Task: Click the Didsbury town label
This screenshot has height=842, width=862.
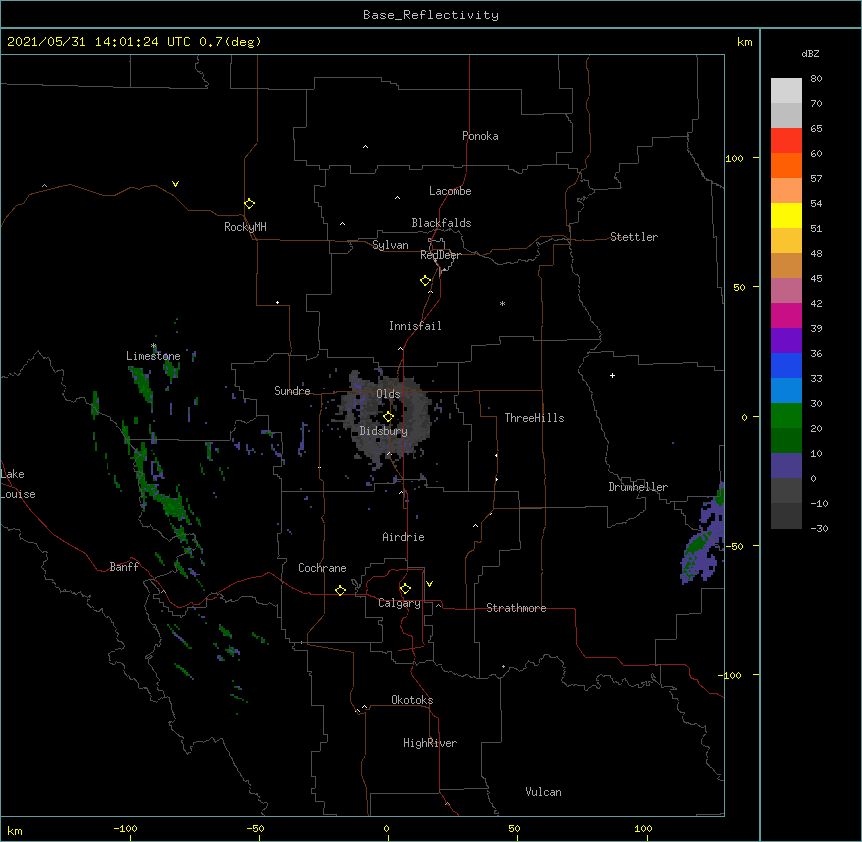Action: tap(384, 431)
